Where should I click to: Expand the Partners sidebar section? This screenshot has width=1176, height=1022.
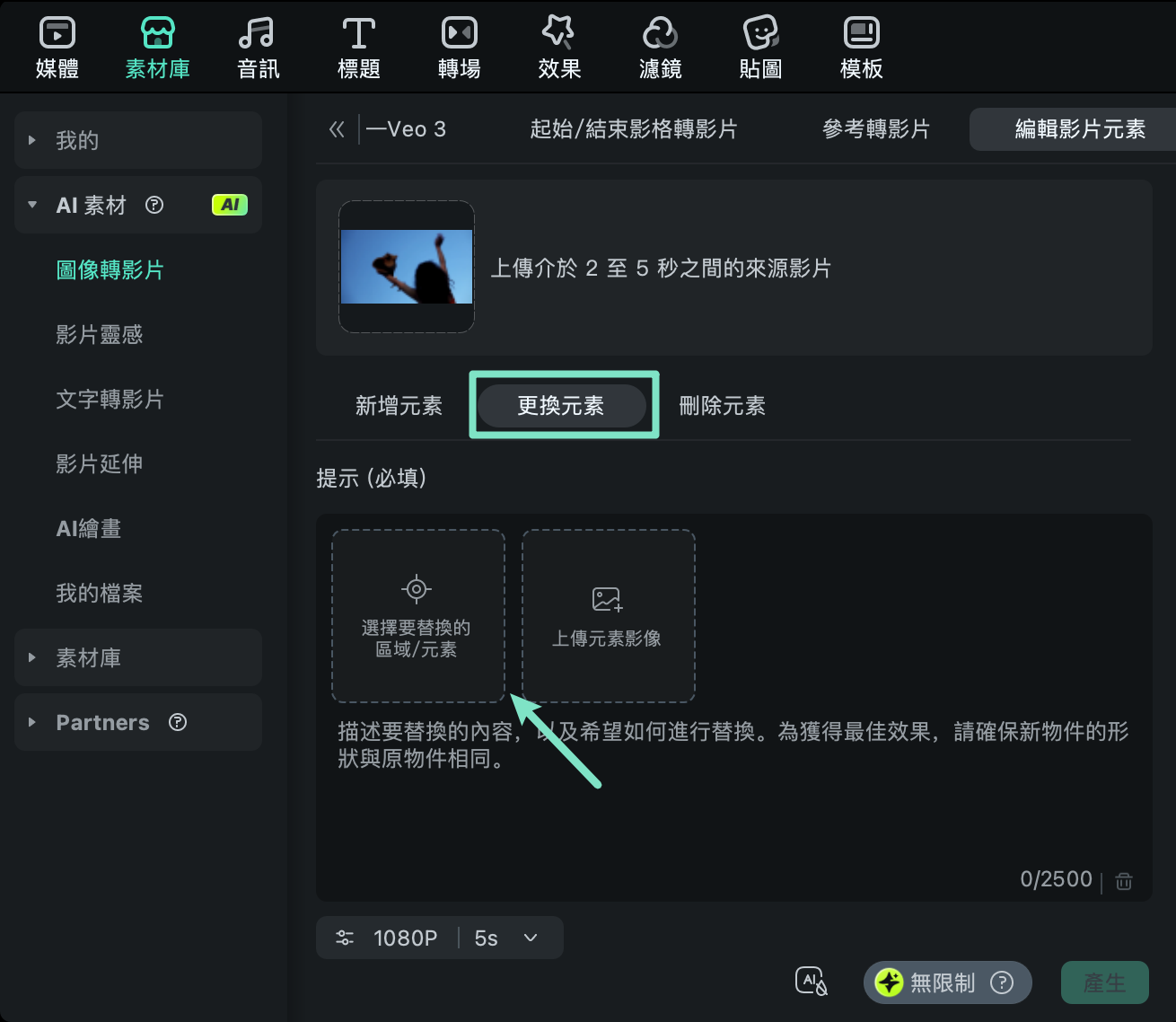click(137, 722)
